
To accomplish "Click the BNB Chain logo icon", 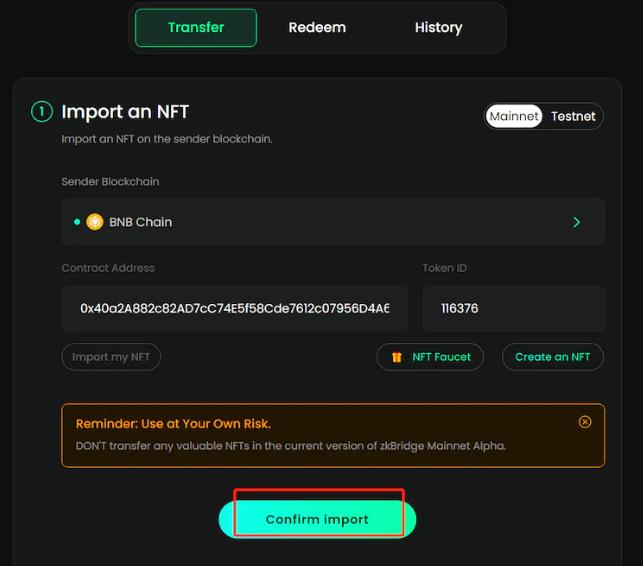I will click(x=95, y=222).
